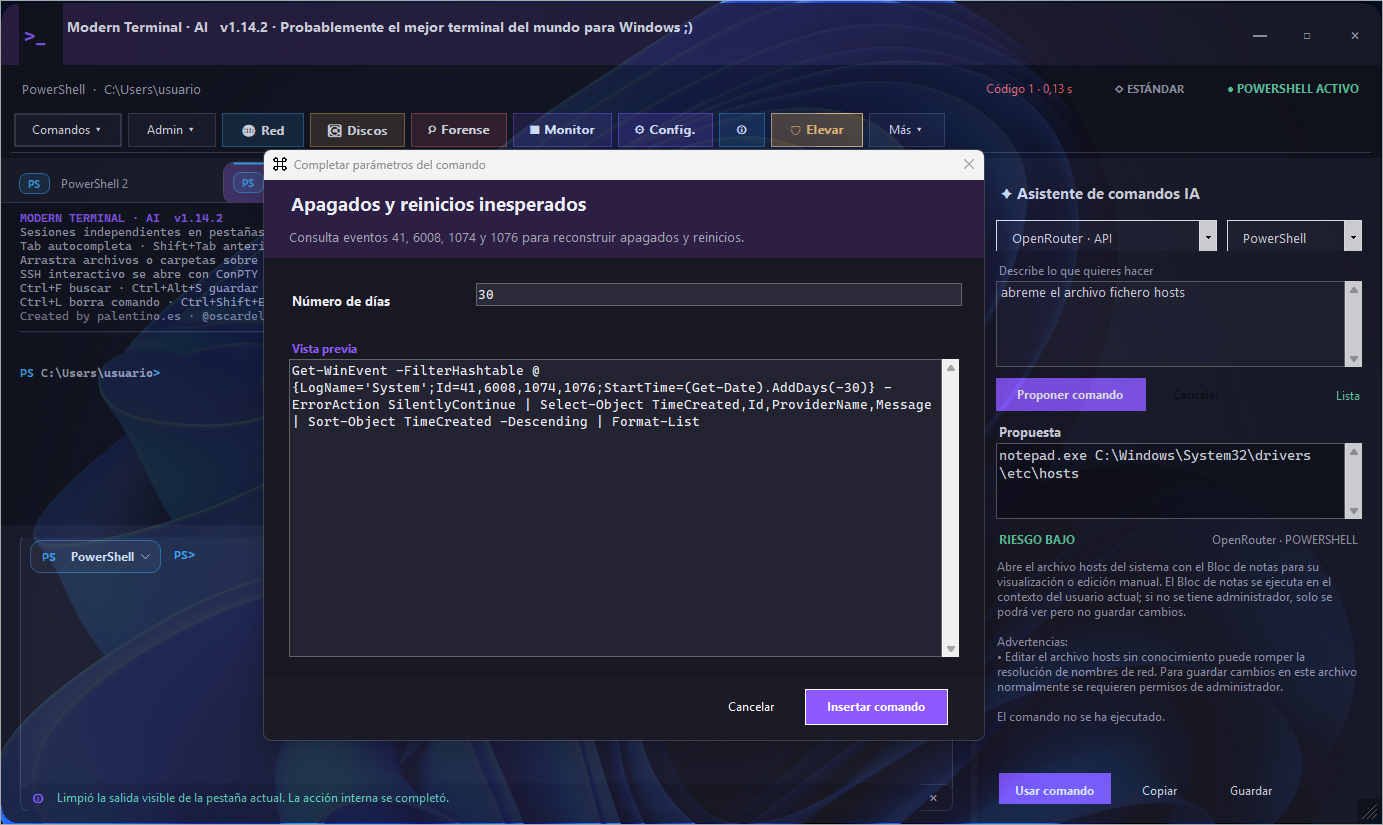This screenshot has height=825, width=1383.
Task: Click the Elevar shield button
Action: [x=816, y=130]
